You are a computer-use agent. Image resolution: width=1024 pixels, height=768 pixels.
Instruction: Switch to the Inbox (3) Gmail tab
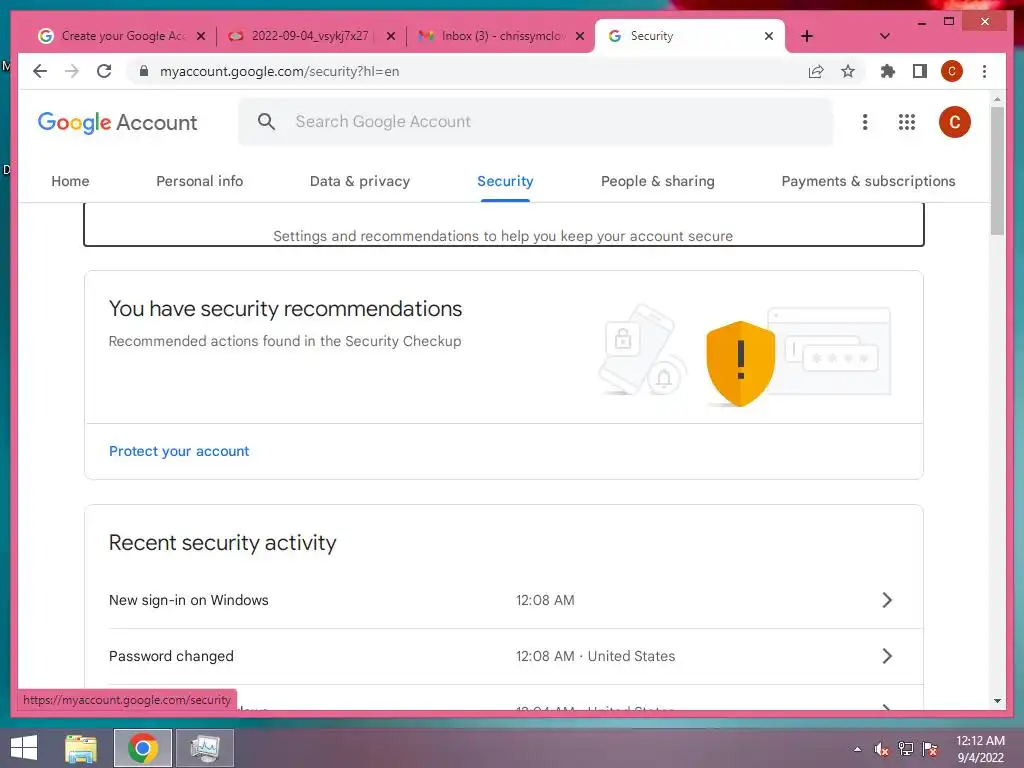[501, 36]
